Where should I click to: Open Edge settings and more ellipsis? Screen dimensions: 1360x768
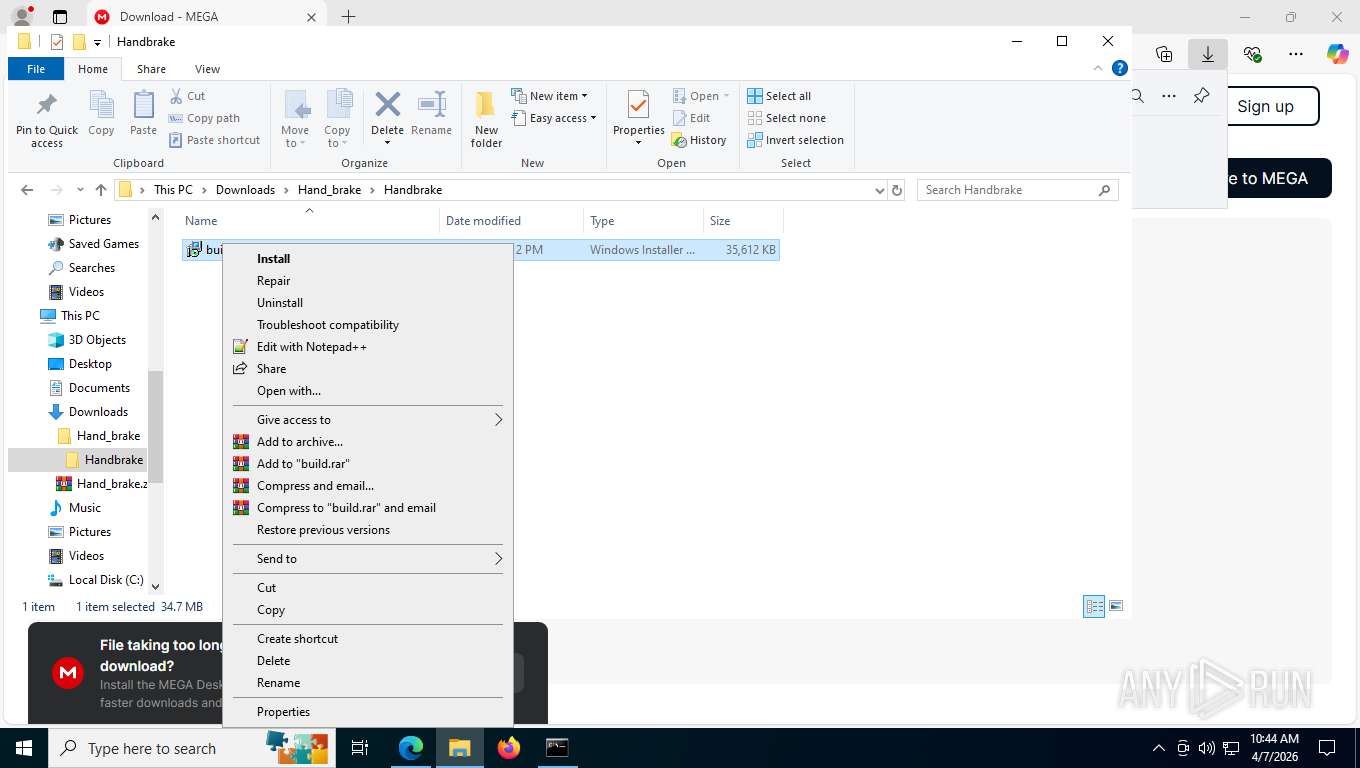[1296, 54]
